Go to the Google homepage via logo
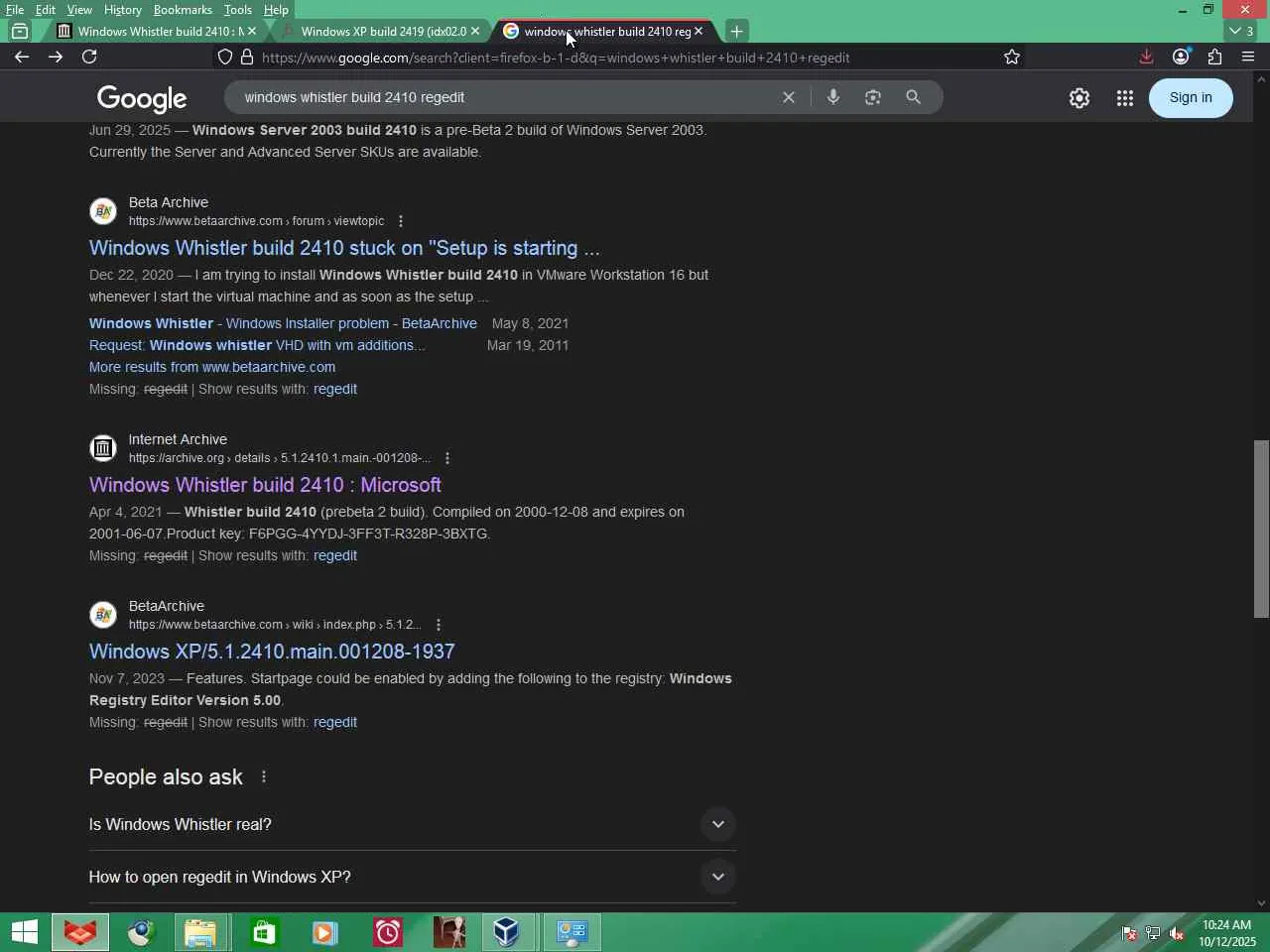1270x952 pixels. (x=142, y=98)
